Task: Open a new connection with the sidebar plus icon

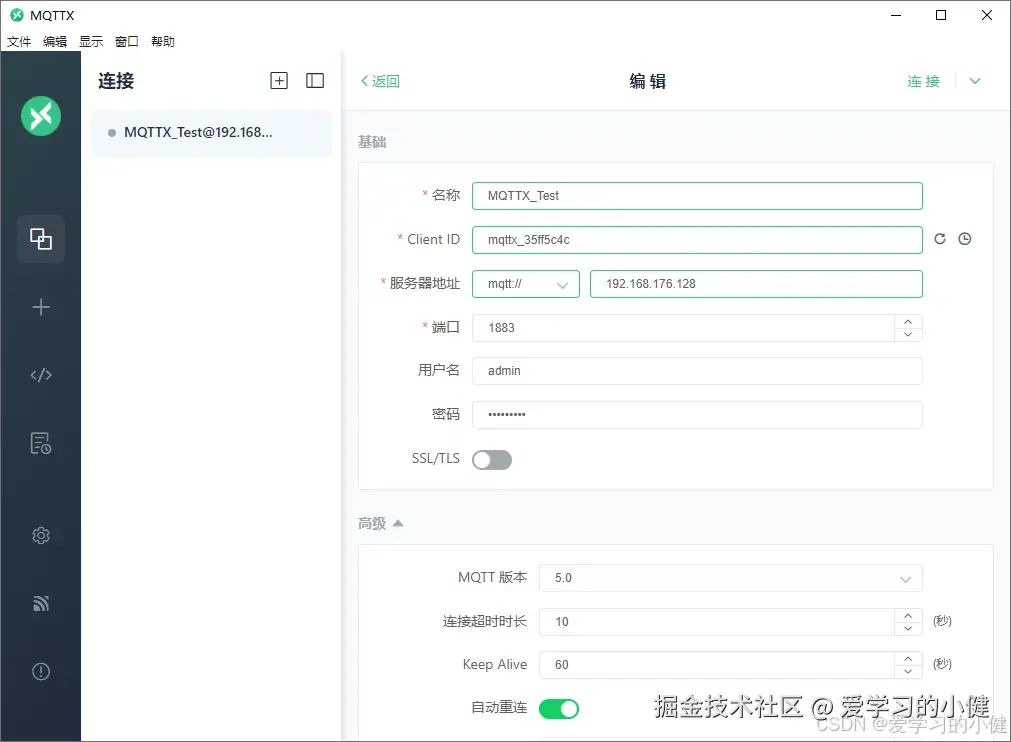Action: click(x=40, y=307)
